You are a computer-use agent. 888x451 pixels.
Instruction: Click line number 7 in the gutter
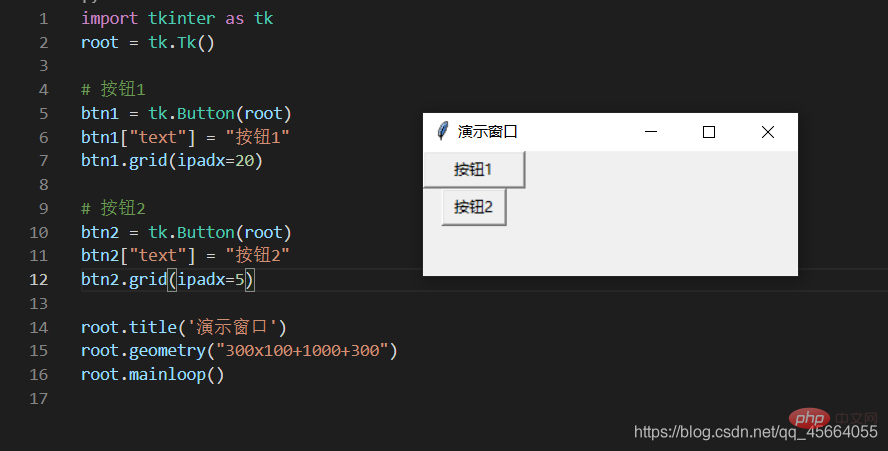click(x=44, y=161)
